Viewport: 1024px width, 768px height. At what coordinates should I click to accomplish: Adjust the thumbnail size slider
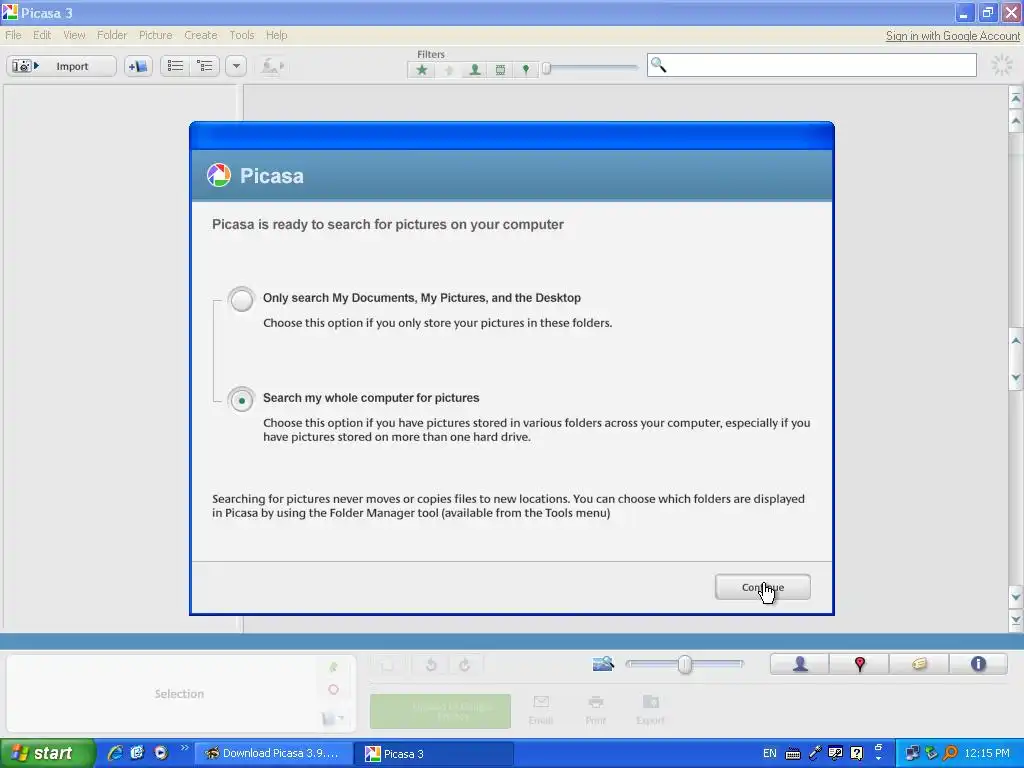684,664
